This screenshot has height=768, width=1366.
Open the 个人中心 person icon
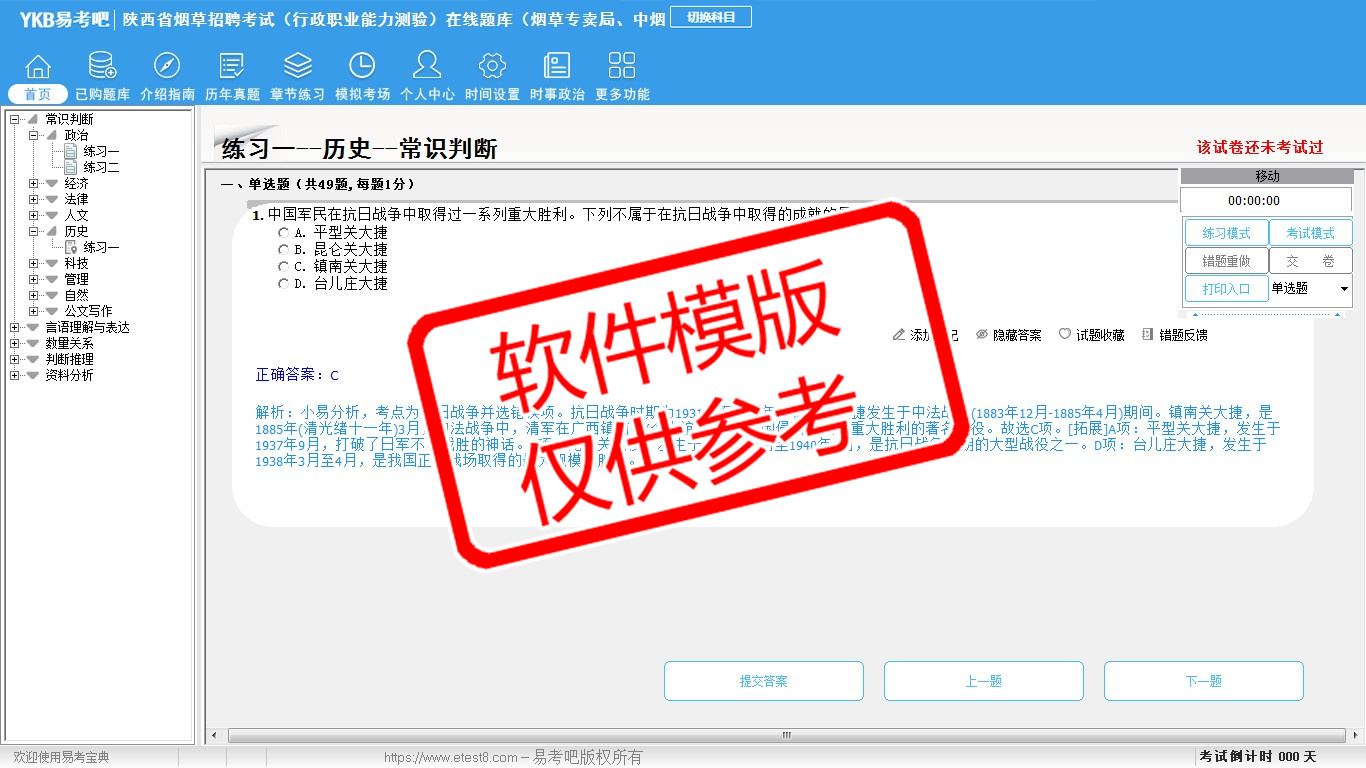click(x=427, y=66)
